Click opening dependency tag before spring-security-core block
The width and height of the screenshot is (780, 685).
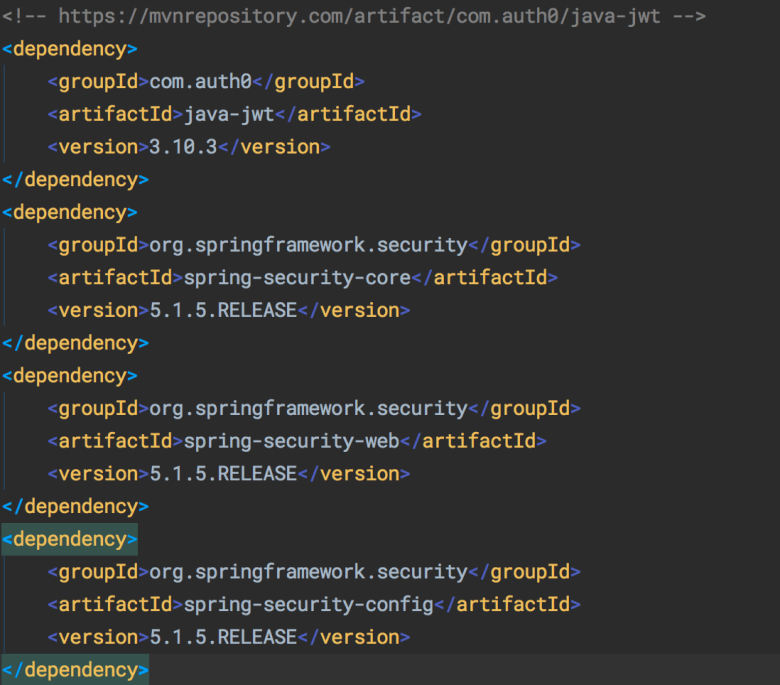tap(70, 212)
